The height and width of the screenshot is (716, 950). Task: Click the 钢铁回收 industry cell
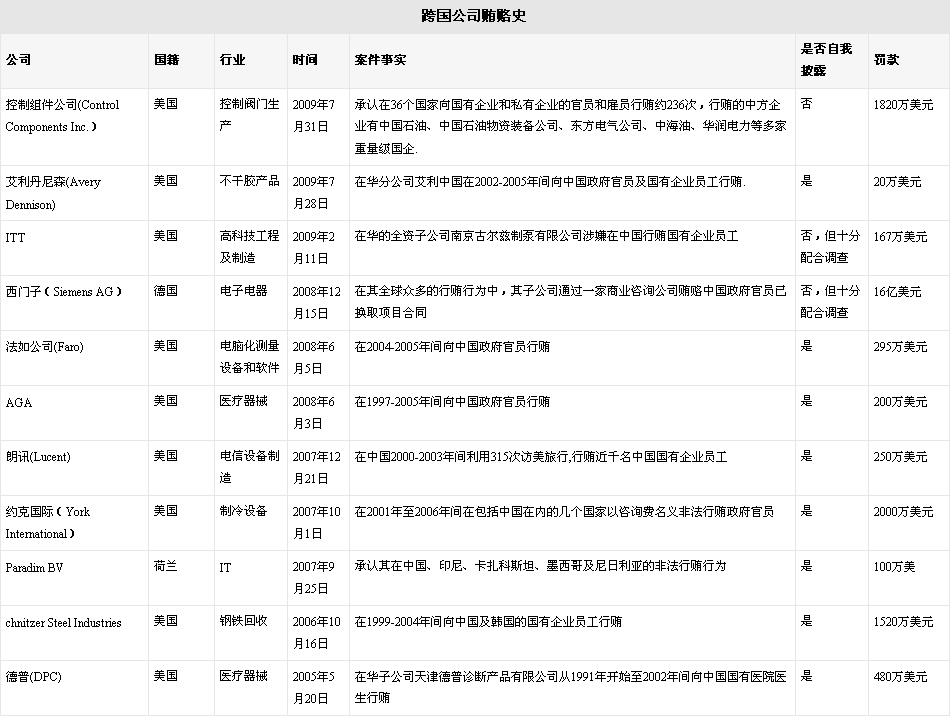(243, 621)
